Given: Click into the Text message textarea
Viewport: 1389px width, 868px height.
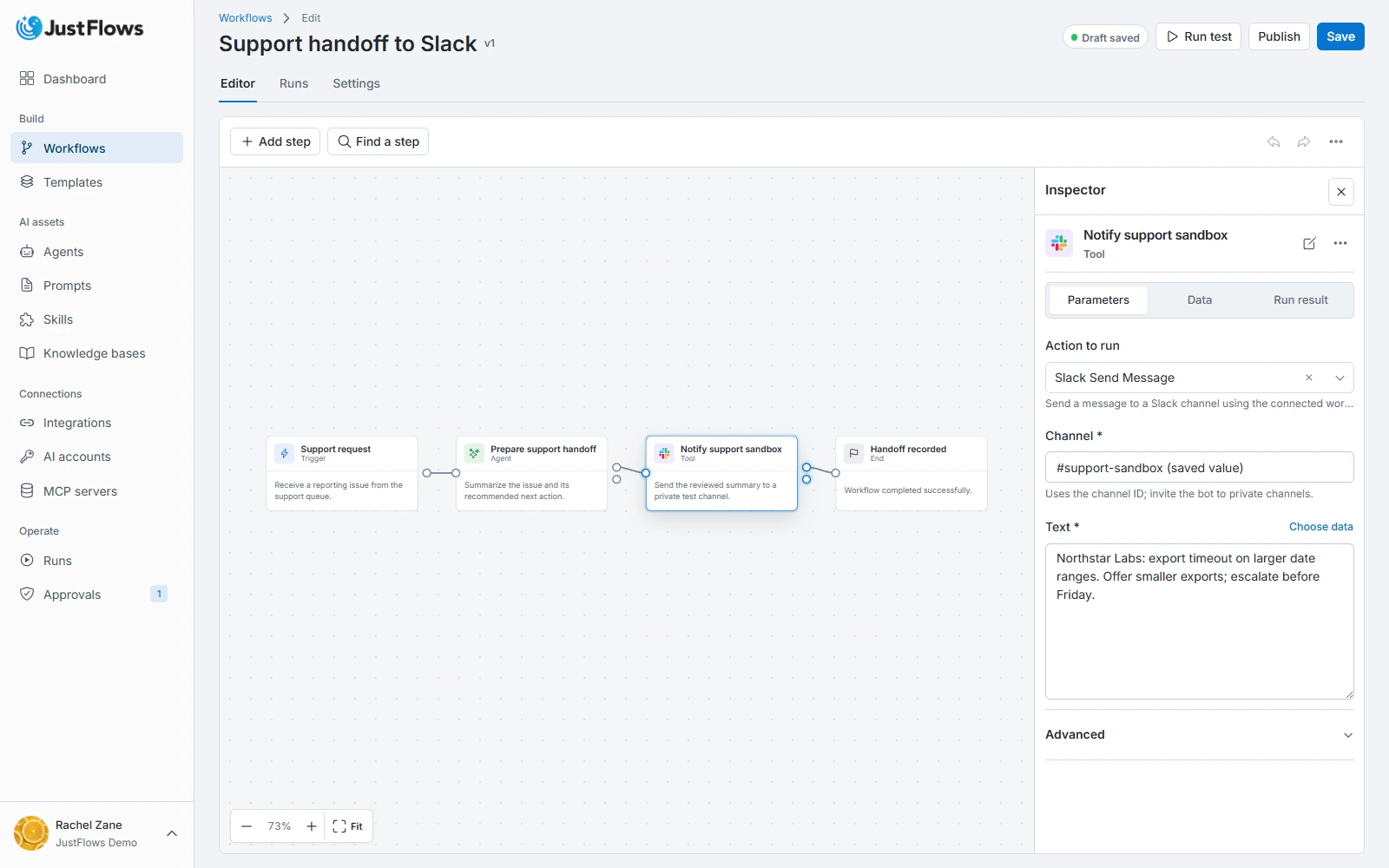Looking at the screenshot, I should pyautogui.click(x=1199, y=621).
